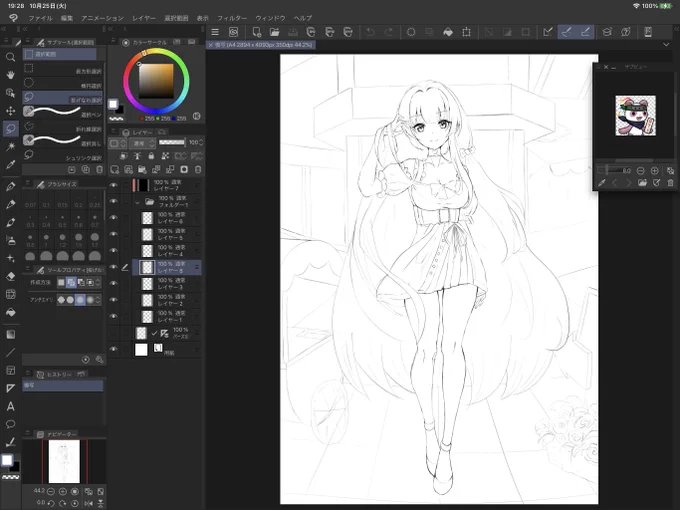The width and height of the screenshot is (680, 510).
Task: Select the Zoom magnifier tool
Action: [10, 57]
